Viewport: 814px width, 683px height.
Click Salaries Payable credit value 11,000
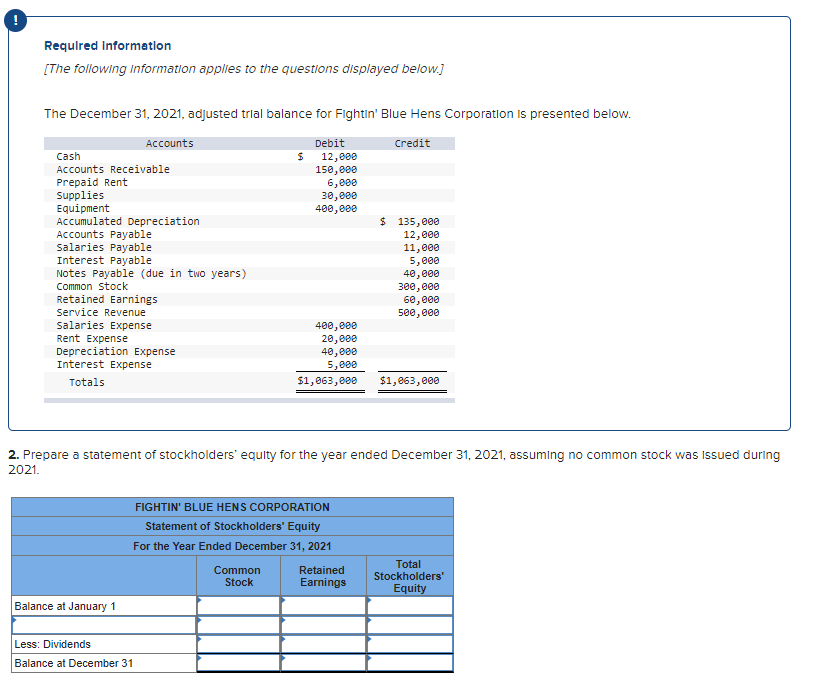pos(421,248)
